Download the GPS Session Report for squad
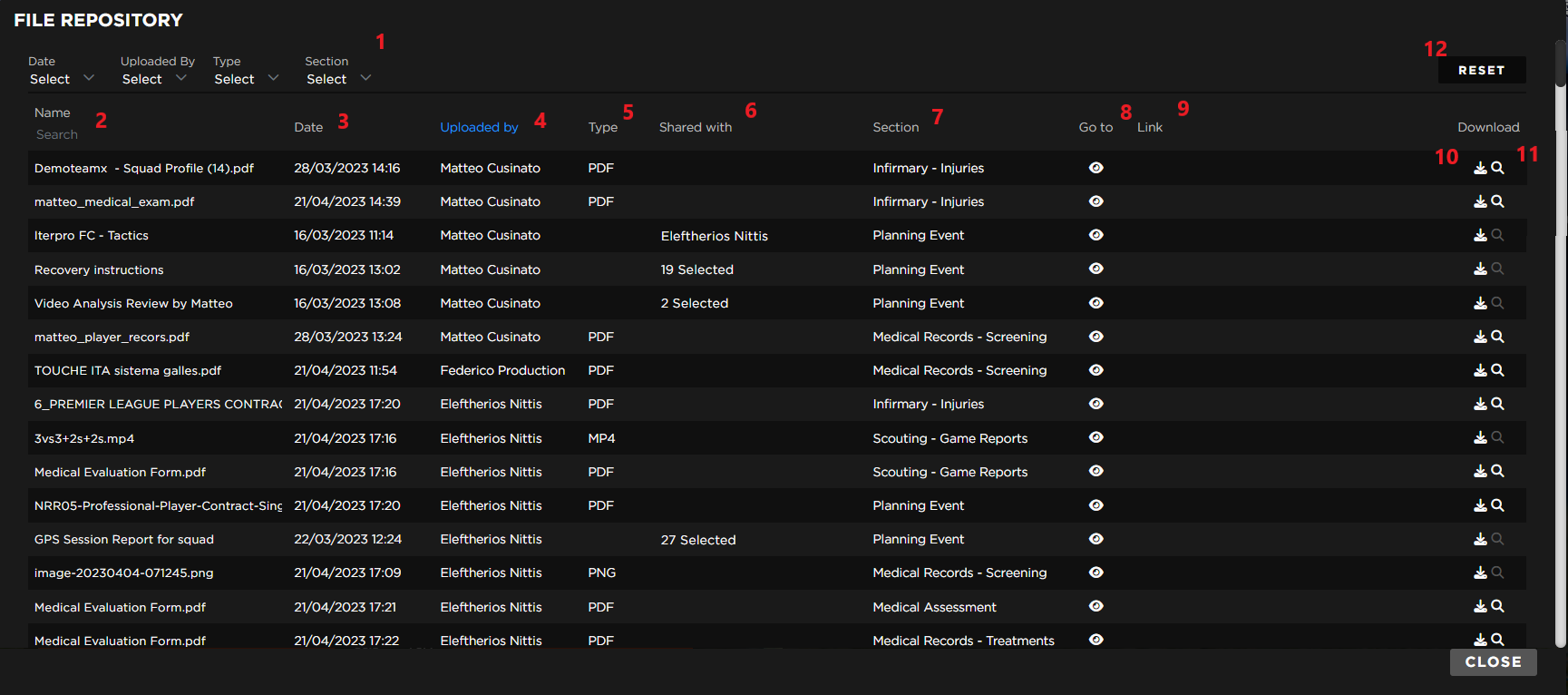Image resolution: width=1568 pixels, height=695 pixels. (1479, 539)
